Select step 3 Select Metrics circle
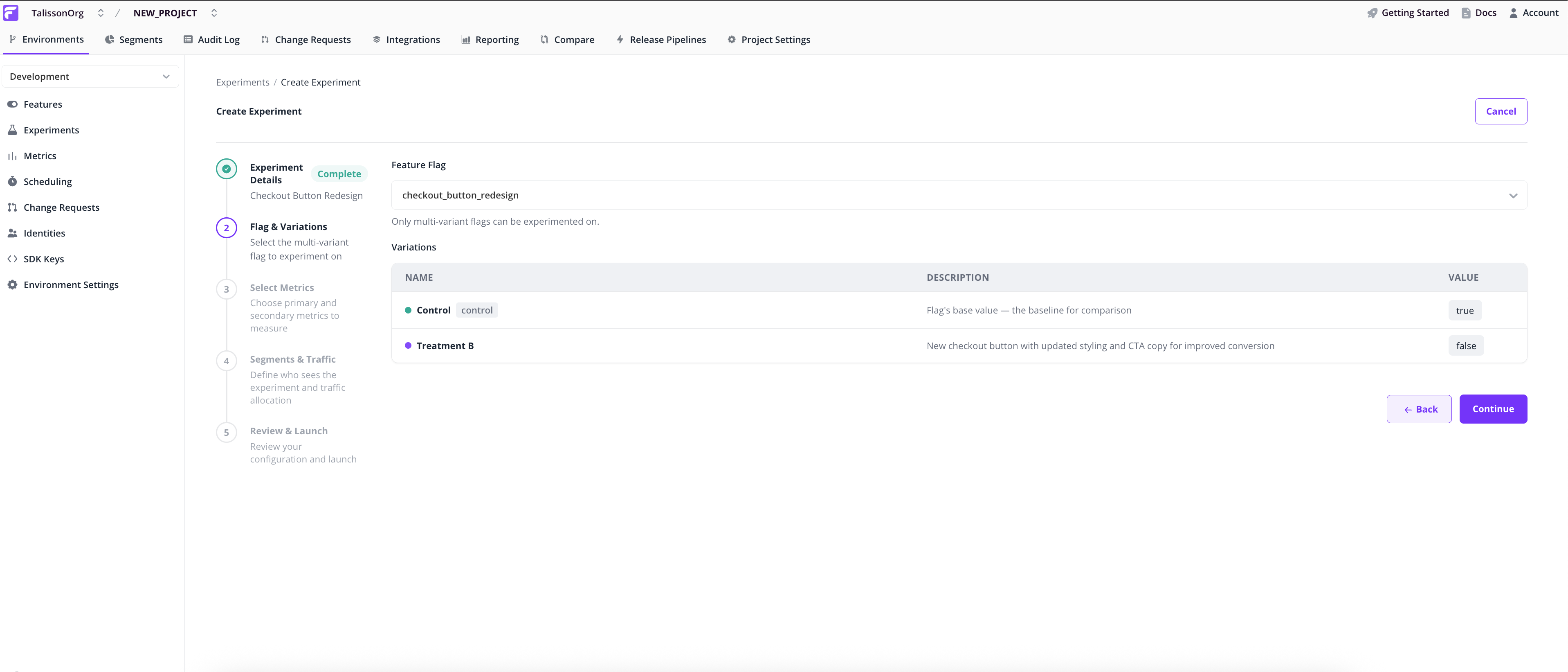The width and height of the screenshot is (1568, 672). click(227, 289)
